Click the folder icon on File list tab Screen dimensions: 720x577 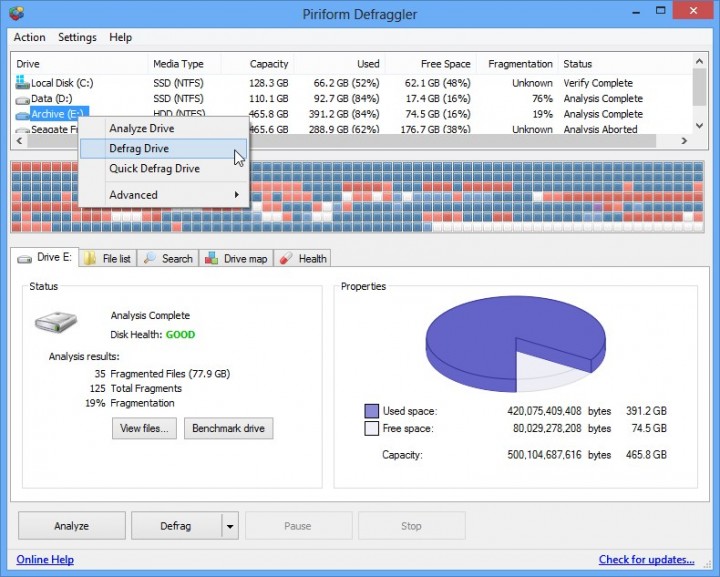pos(90,258)
